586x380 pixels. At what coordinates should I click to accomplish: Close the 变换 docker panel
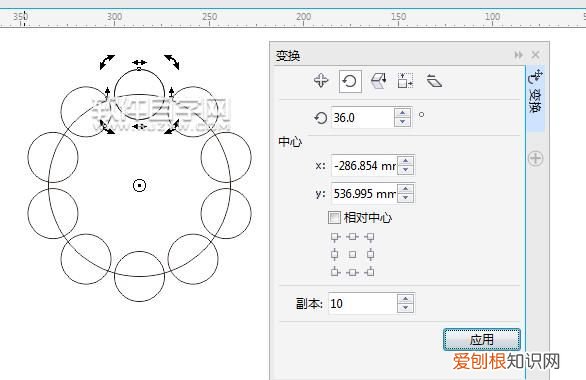click(x=535, y=55)
